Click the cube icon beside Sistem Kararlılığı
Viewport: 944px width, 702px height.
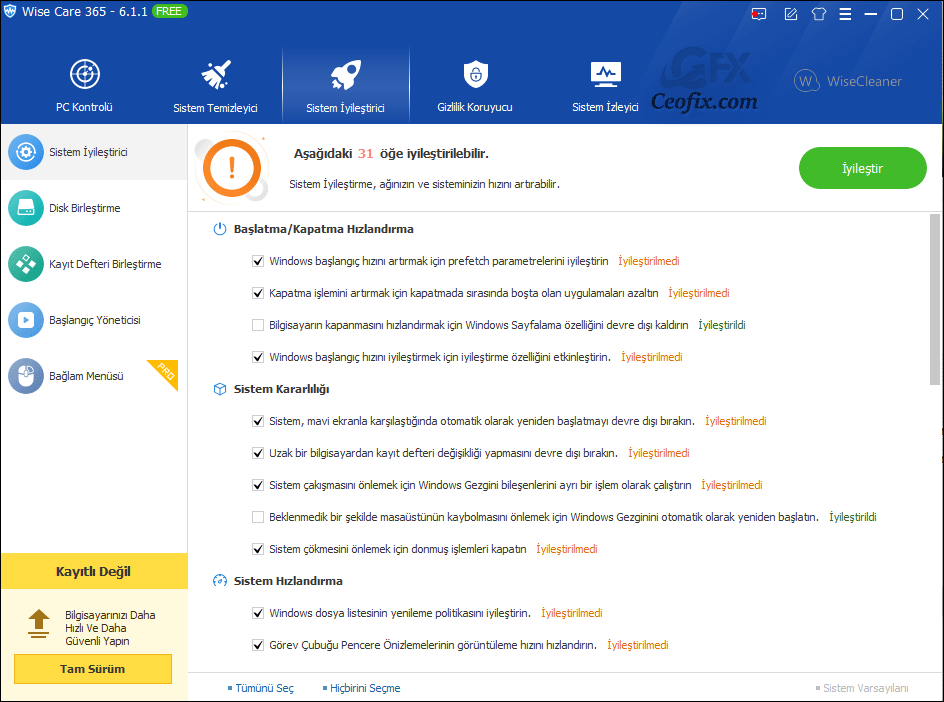pyautogui.click(x=220, y=389)
